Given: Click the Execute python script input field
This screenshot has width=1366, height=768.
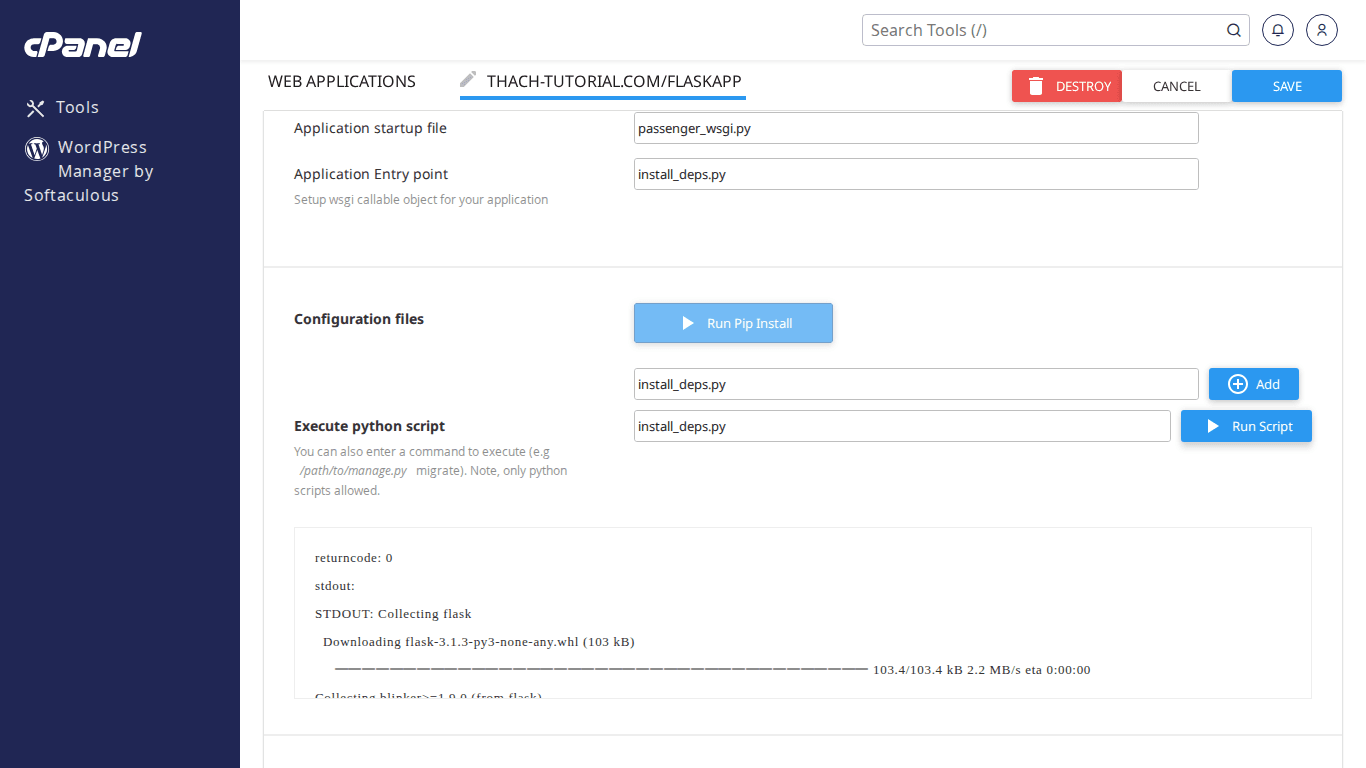Looking at the screenshot, I should pos(901,426).
